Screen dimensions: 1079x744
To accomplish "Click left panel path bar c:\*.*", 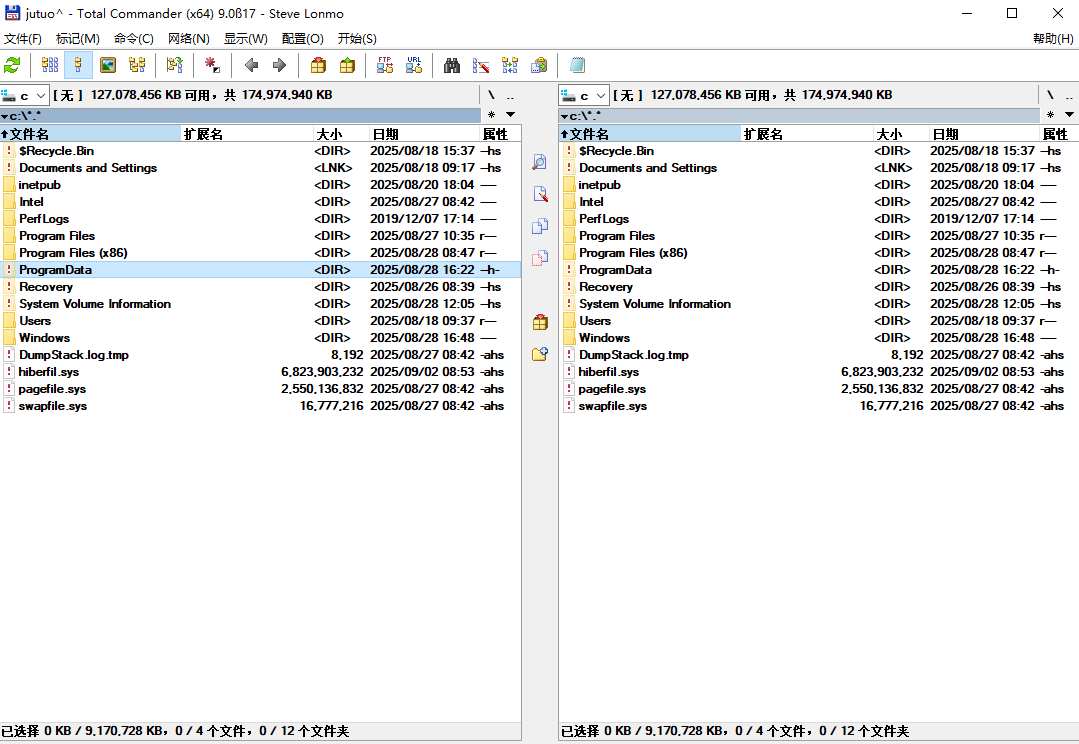I will 240,115.
